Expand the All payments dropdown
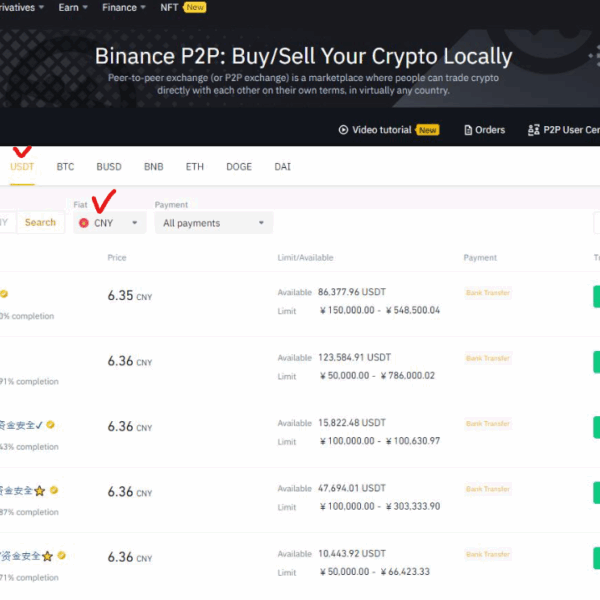Viewport: 600px width, 600px height. click(214, 223)
